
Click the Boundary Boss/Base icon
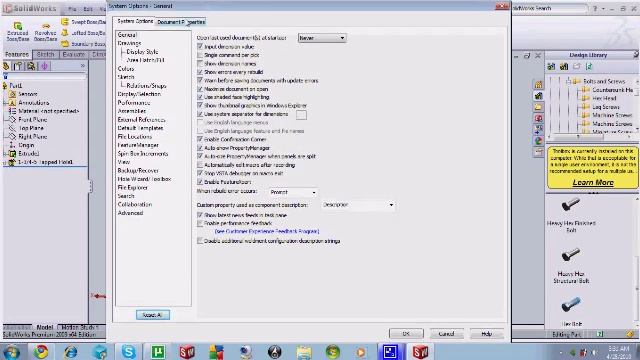click(x=65, y=43)
